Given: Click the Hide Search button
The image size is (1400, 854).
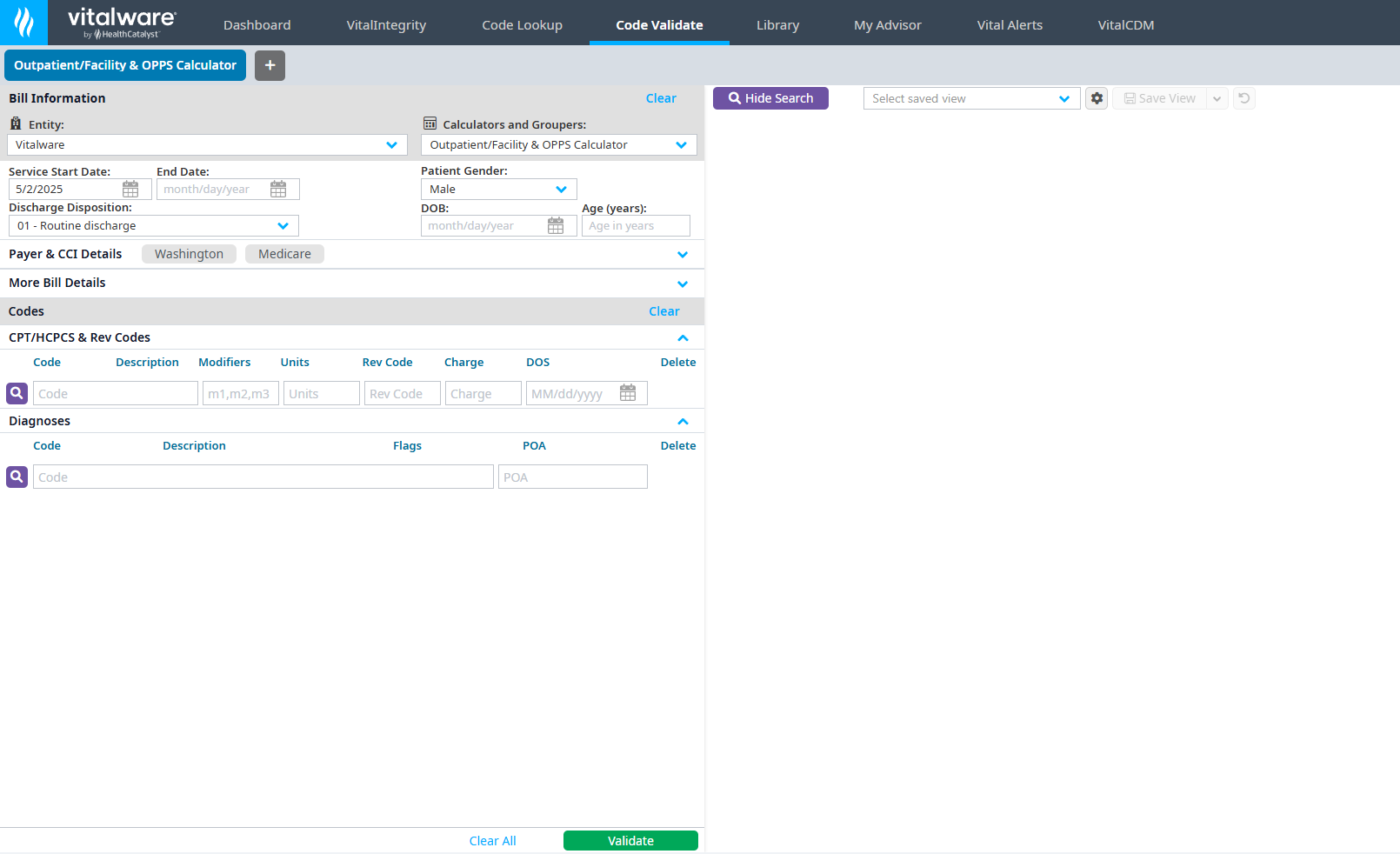Looking at the screenshot, I should [770, 98].
